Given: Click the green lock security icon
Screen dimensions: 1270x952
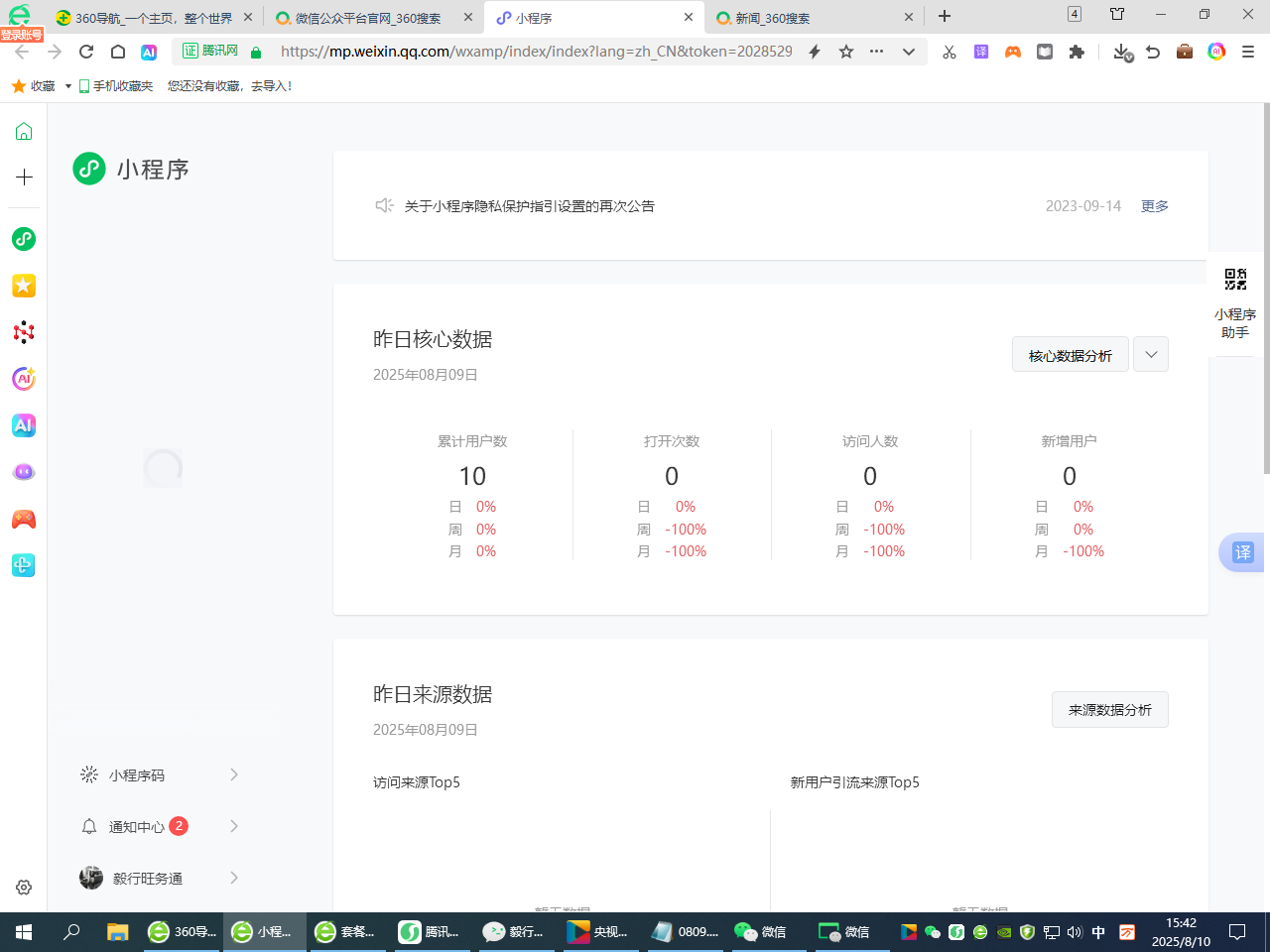Looking at the screenshot, I should pyautogui.click(x=256, y=52).
